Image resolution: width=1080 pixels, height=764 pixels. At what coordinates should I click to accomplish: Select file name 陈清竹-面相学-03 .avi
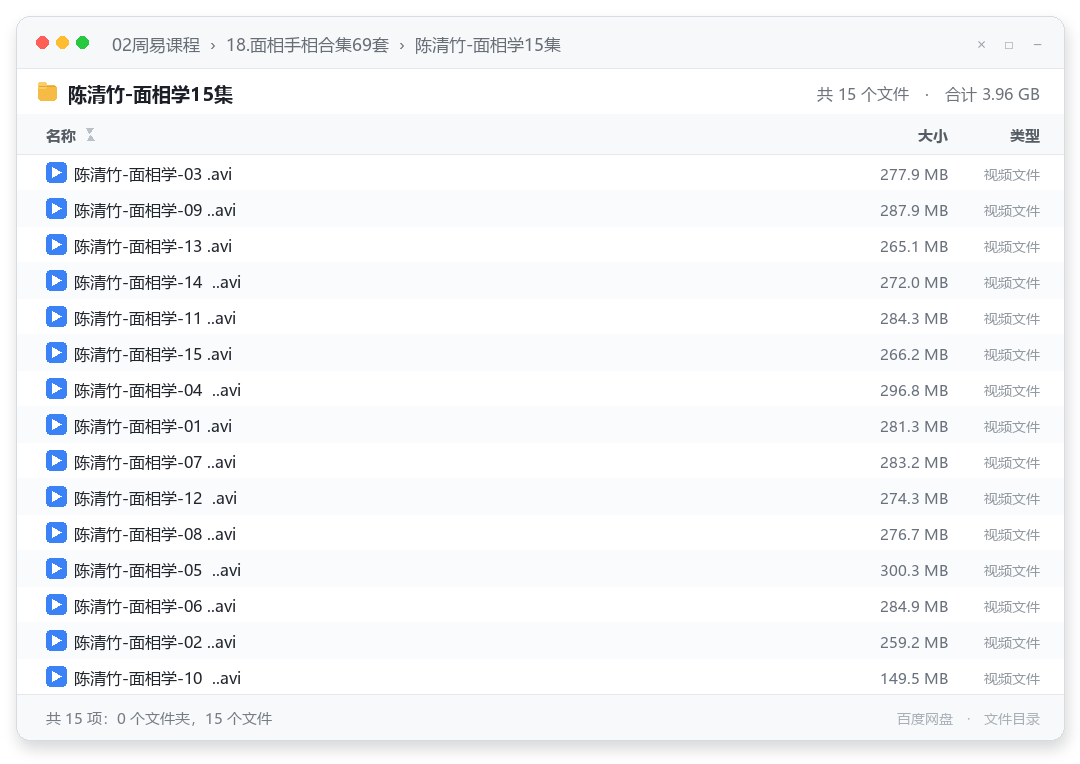pos(153,174)
